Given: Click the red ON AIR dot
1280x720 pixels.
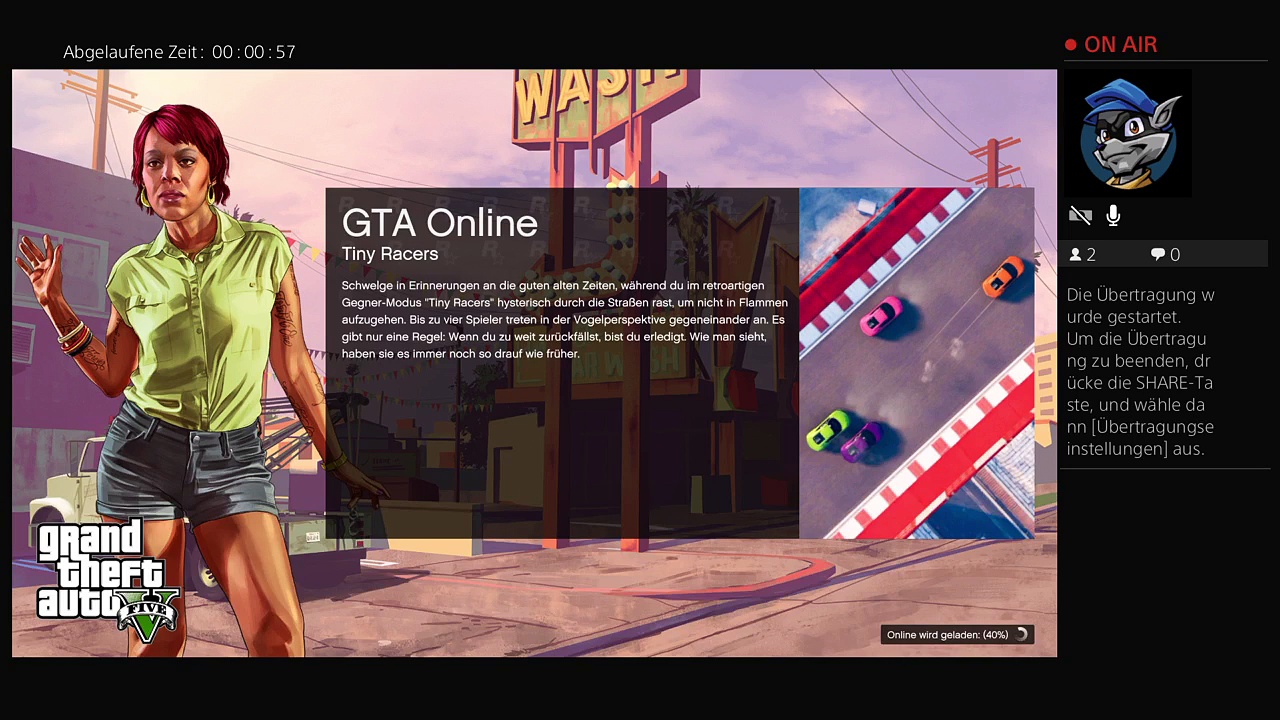Looking at the screenshot, I should [1071, 45].
